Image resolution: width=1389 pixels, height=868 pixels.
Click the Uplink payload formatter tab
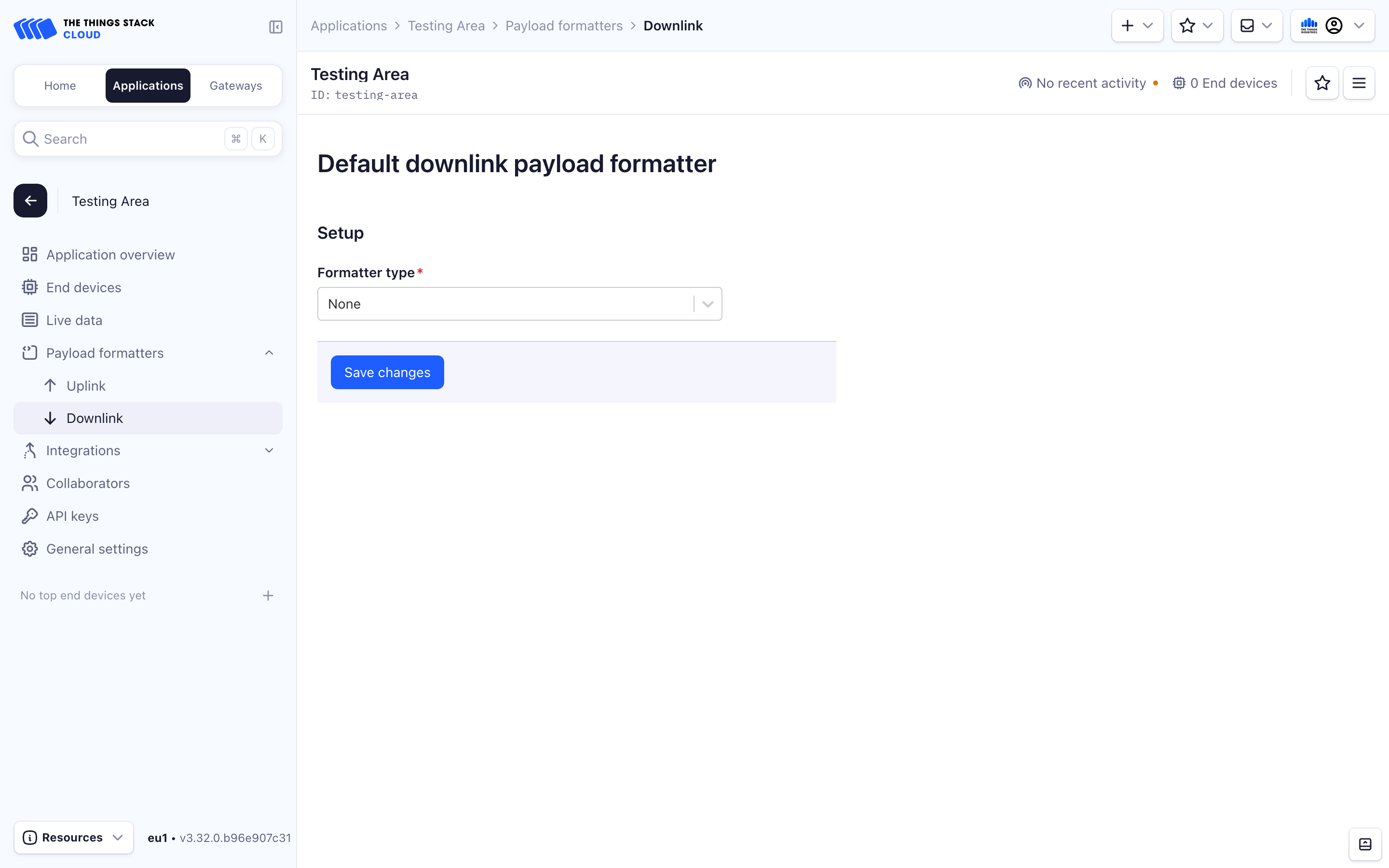point(86,385)
